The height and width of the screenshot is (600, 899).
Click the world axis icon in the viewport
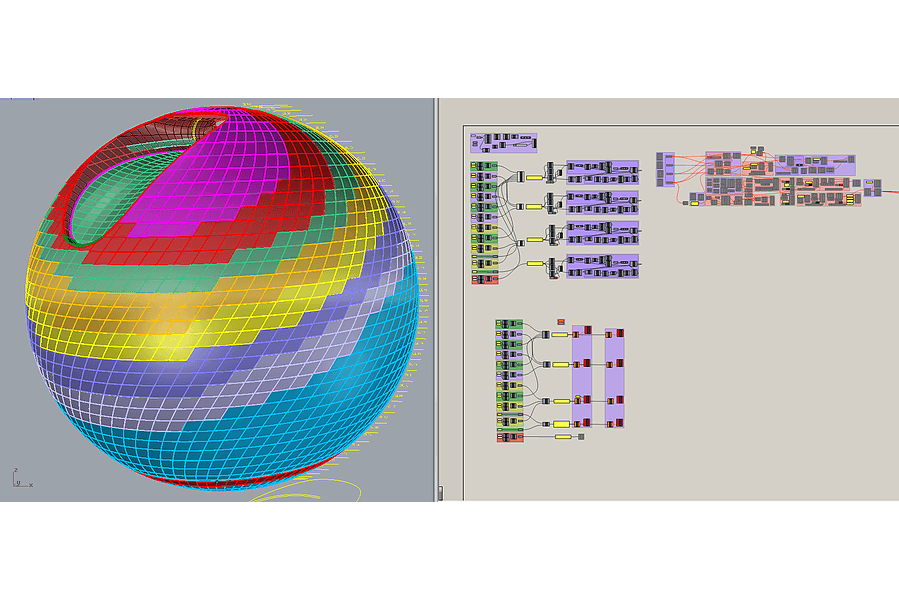click(19, 478)
